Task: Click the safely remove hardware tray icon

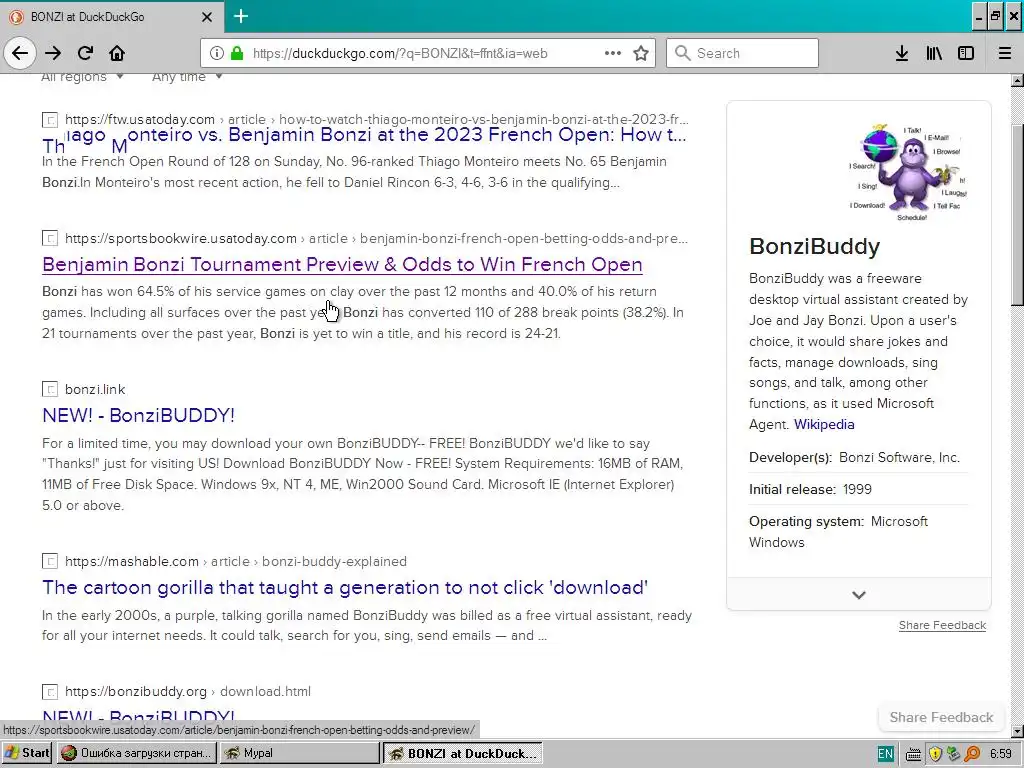Action: pos(953,754)
